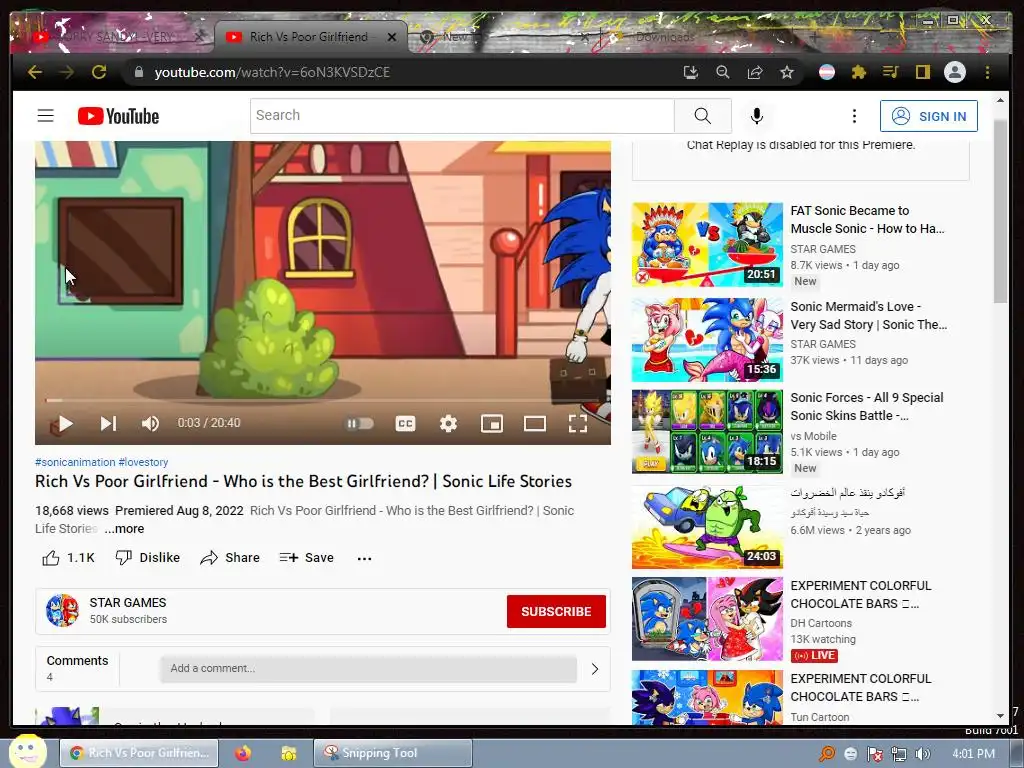Screen dimensions: 1024x768
Task: Bookmark this page with the star icon
Action: [x=787, y=72]
